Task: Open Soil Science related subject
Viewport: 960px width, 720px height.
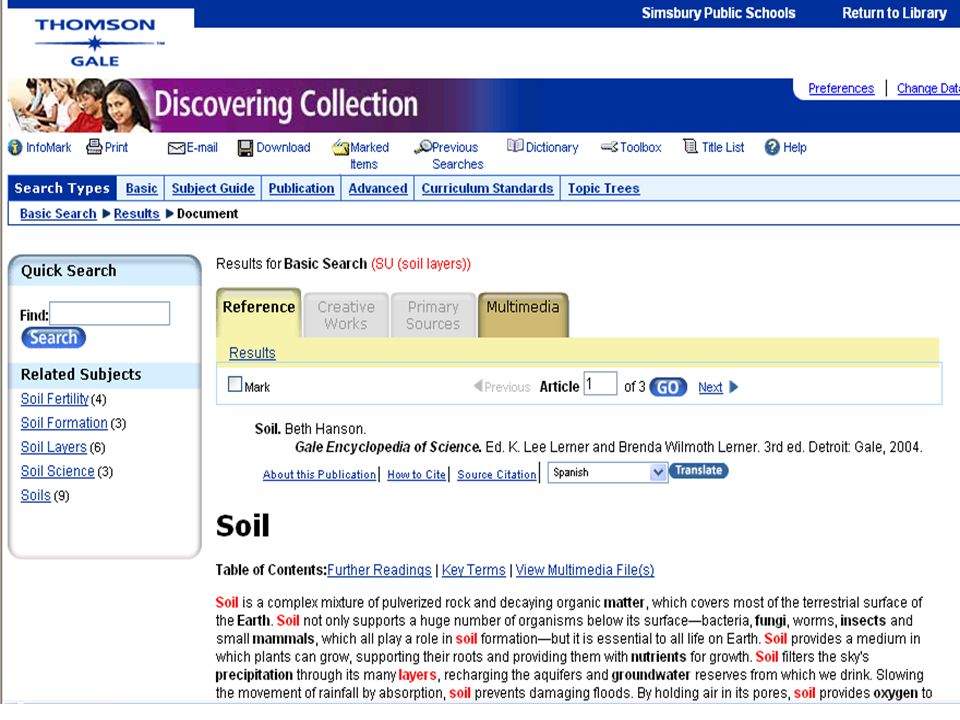Action: coord(58,471)
